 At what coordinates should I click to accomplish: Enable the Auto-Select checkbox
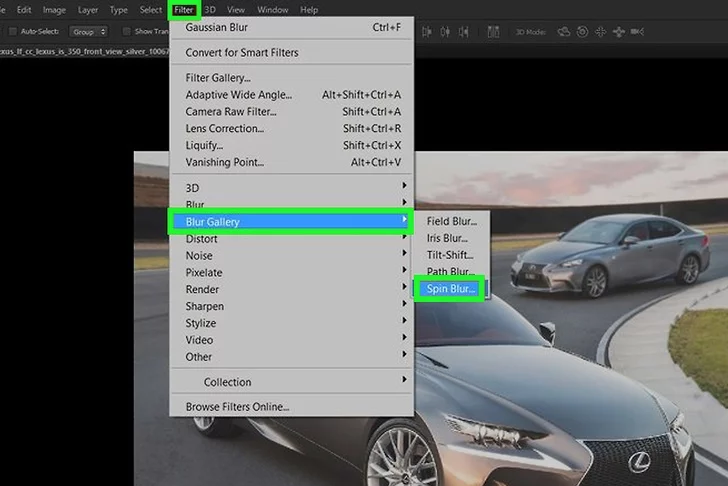click(12, 32)
